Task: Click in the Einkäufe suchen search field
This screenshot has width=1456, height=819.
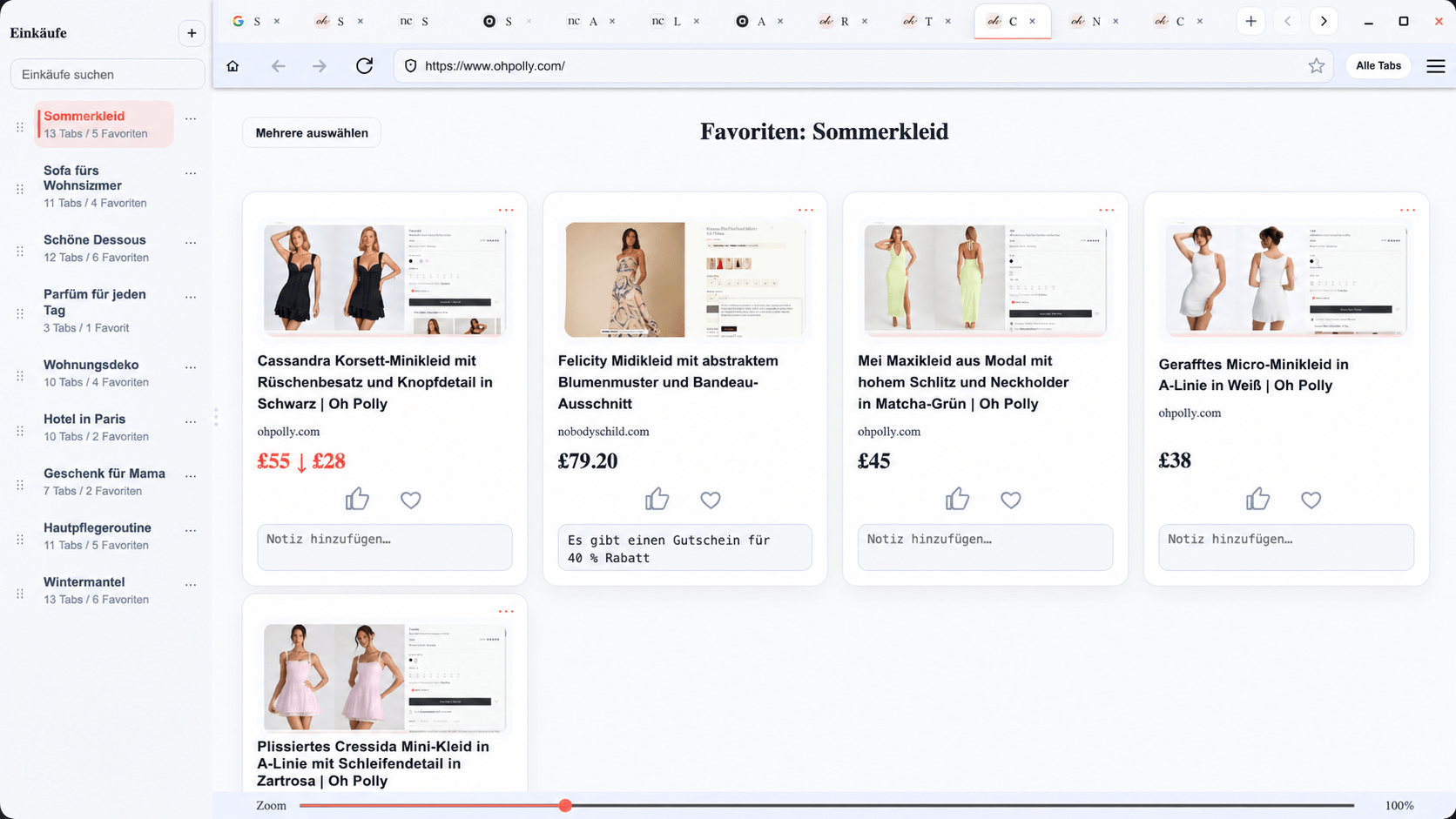Action: [x=107, y=75]
